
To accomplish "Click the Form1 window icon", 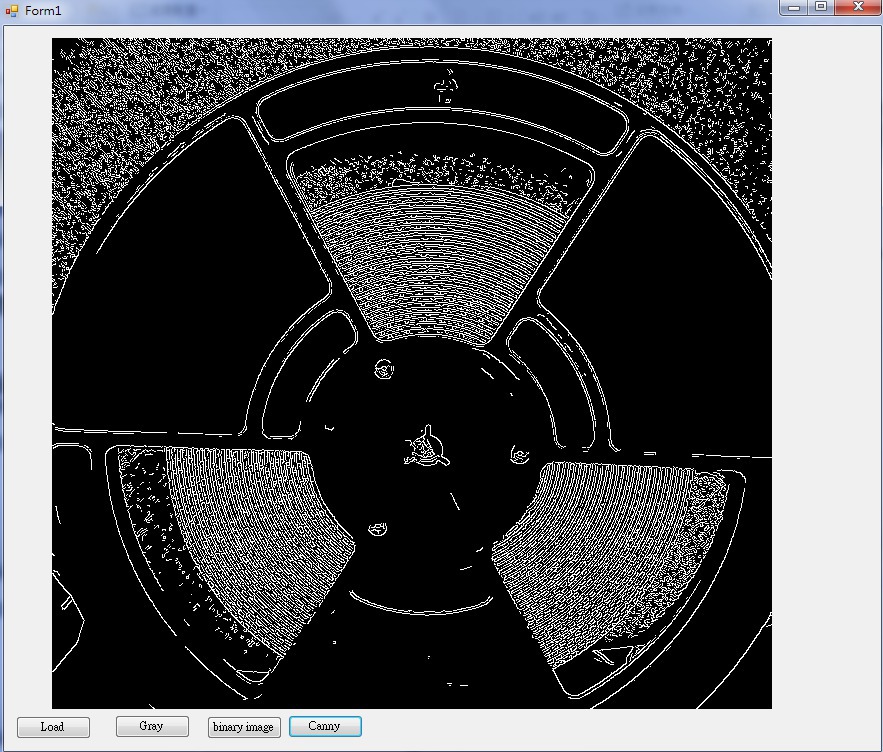I will tap(11, 10).
